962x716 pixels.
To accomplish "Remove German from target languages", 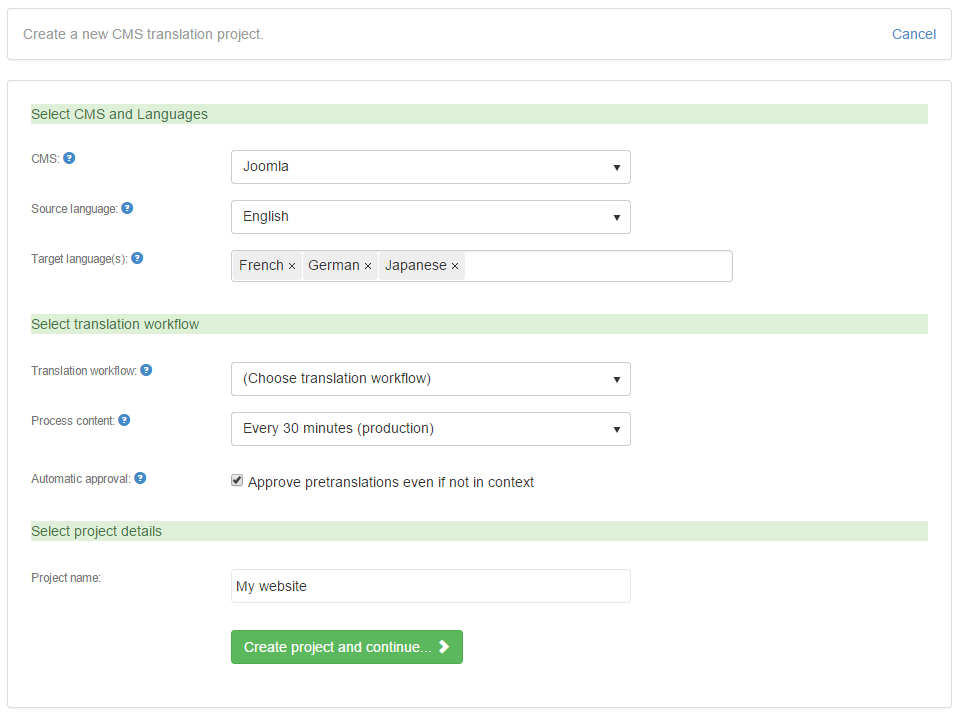I will tap(368, 266).
